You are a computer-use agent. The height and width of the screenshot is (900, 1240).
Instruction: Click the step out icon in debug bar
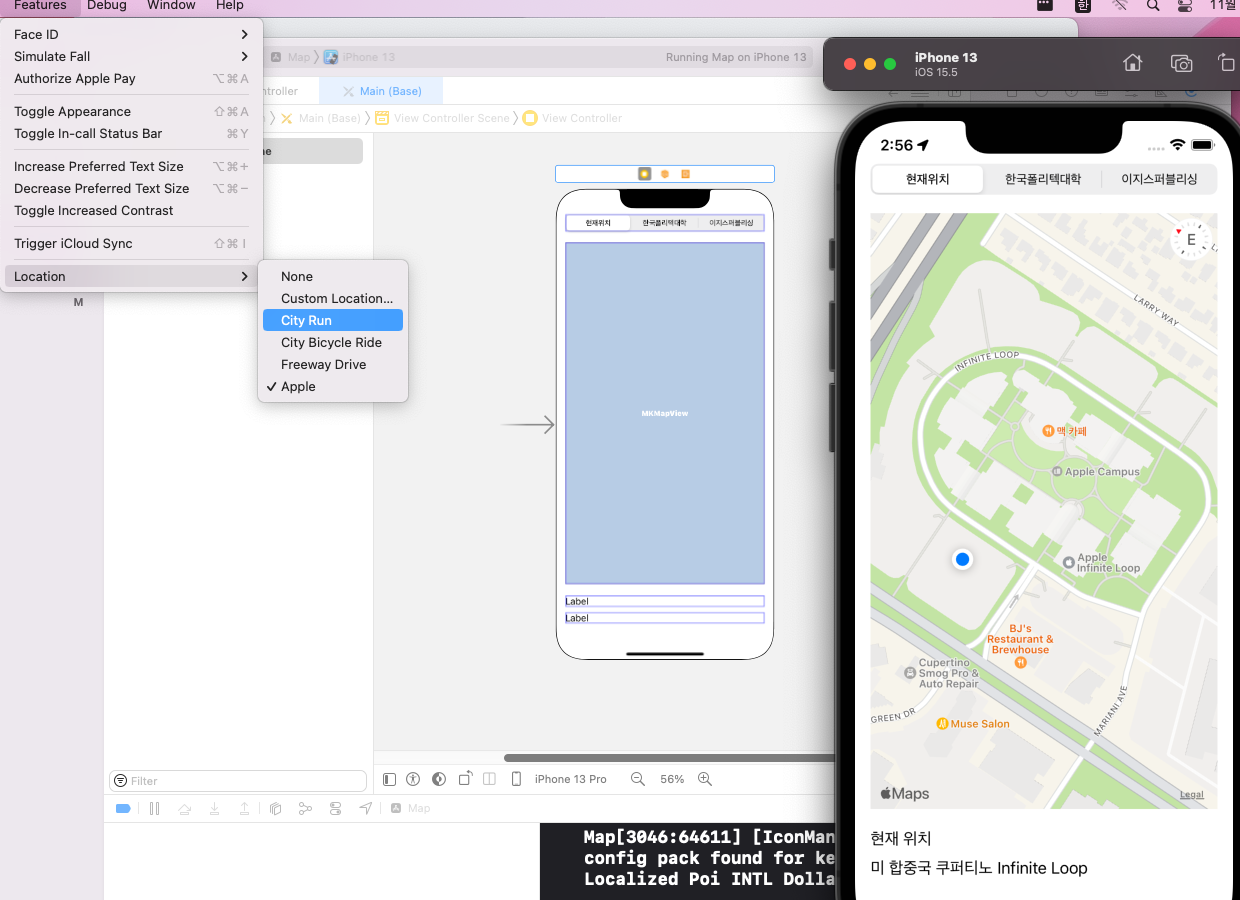coord(244,808)
